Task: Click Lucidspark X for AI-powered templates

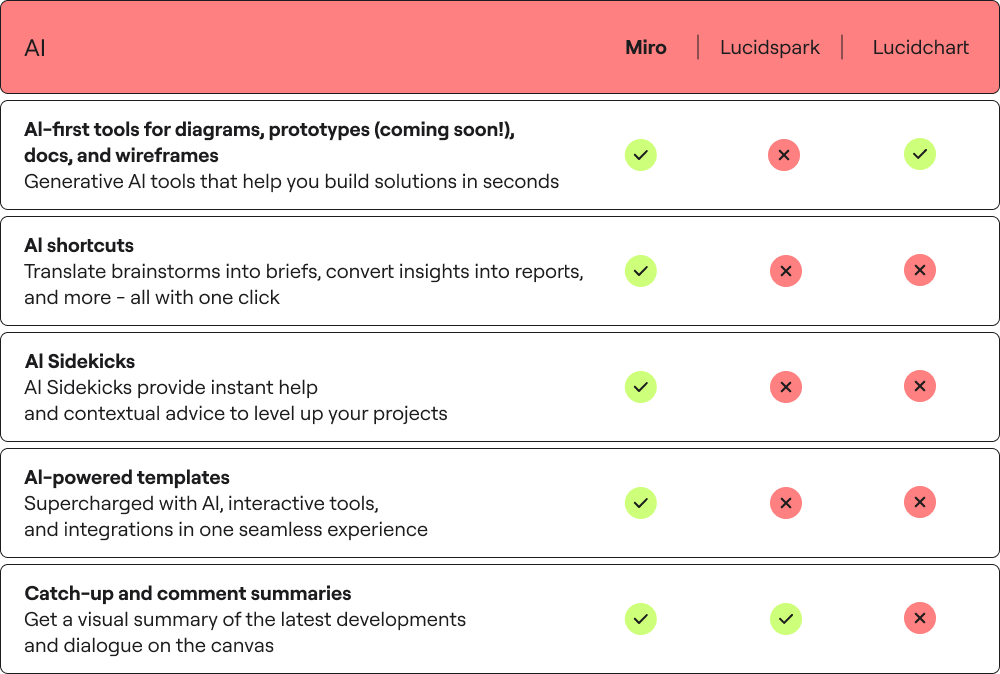Action: coord(786,503)
